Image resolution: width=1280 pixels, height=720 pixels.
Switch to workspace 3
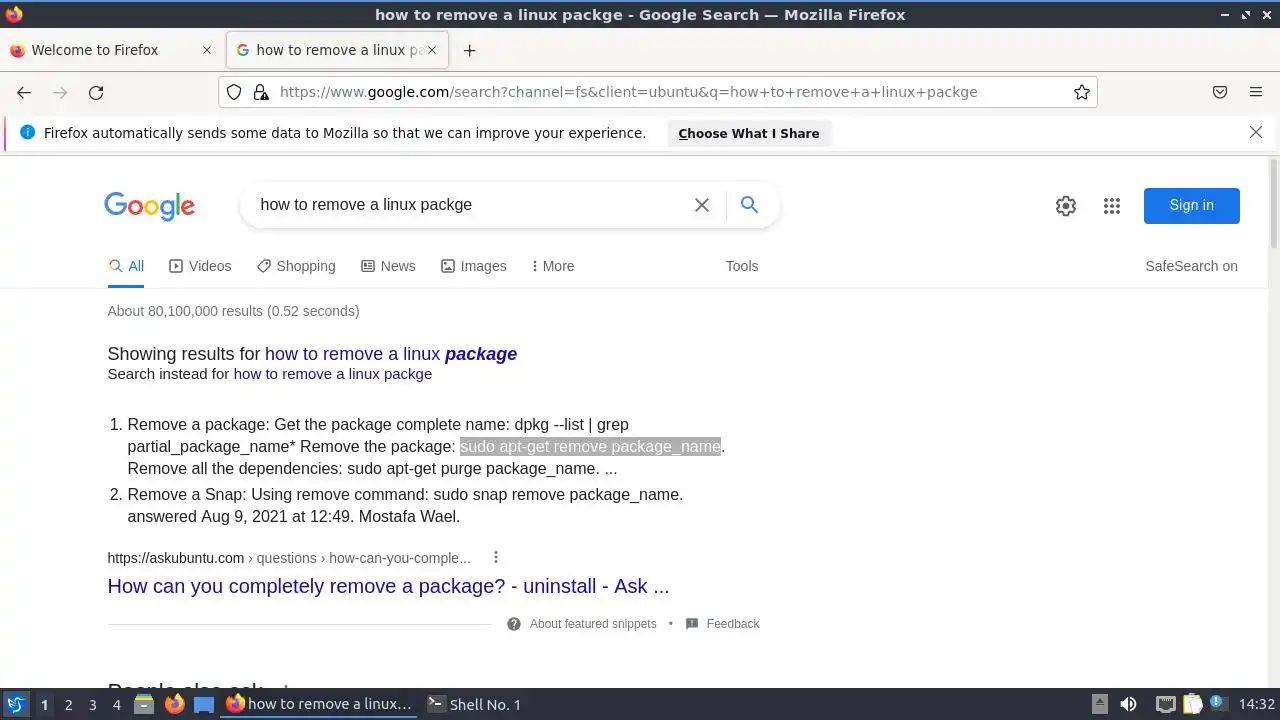92,704
